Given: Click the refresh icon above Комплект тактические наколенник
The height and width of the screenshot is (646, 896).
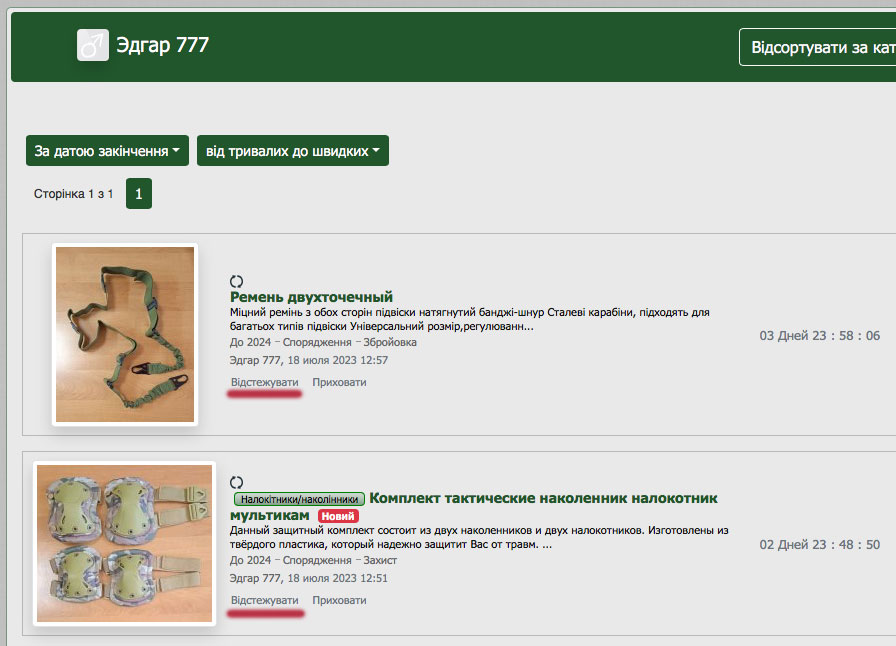Looking at the screenshot, I should [237, 482].
